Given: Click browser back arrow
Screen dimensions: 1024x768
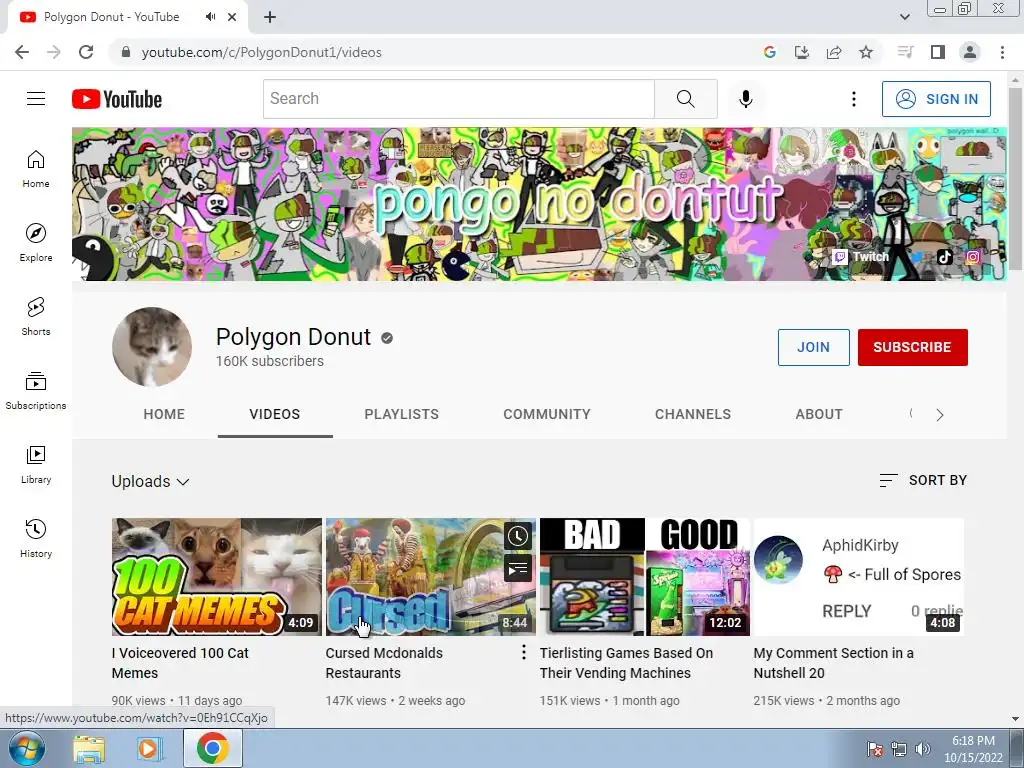Looking at the screenshot, I should pyautogui.click(x=22, y=52).
